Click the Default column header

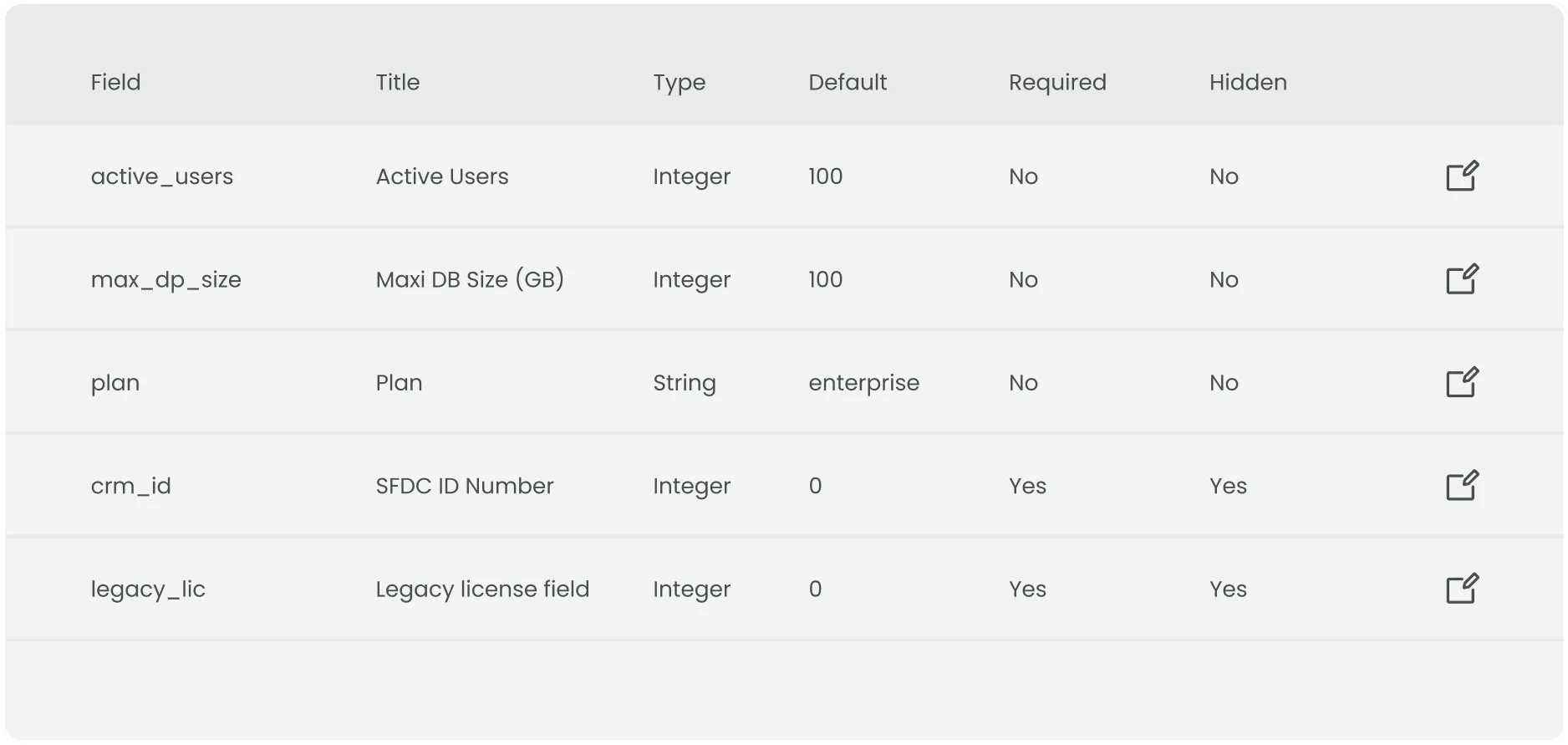(x=847, y=82)
